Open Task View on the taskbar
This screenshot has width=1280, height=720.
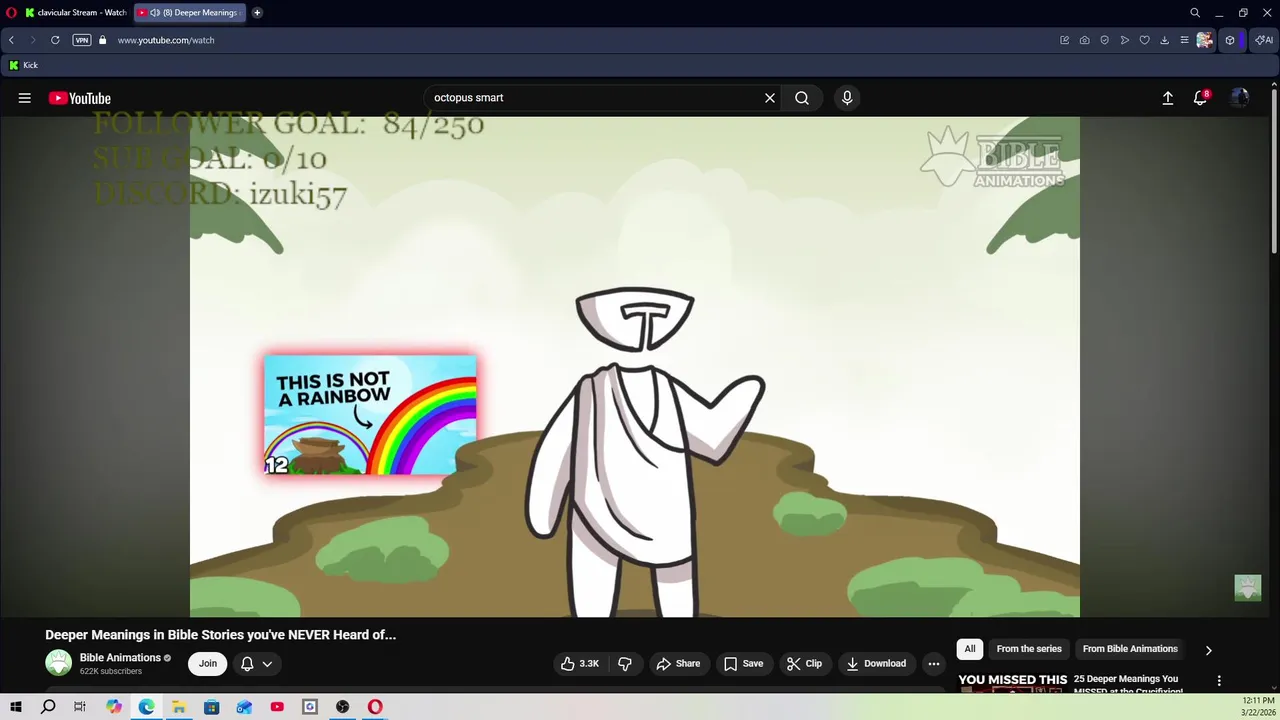point(80,707)
